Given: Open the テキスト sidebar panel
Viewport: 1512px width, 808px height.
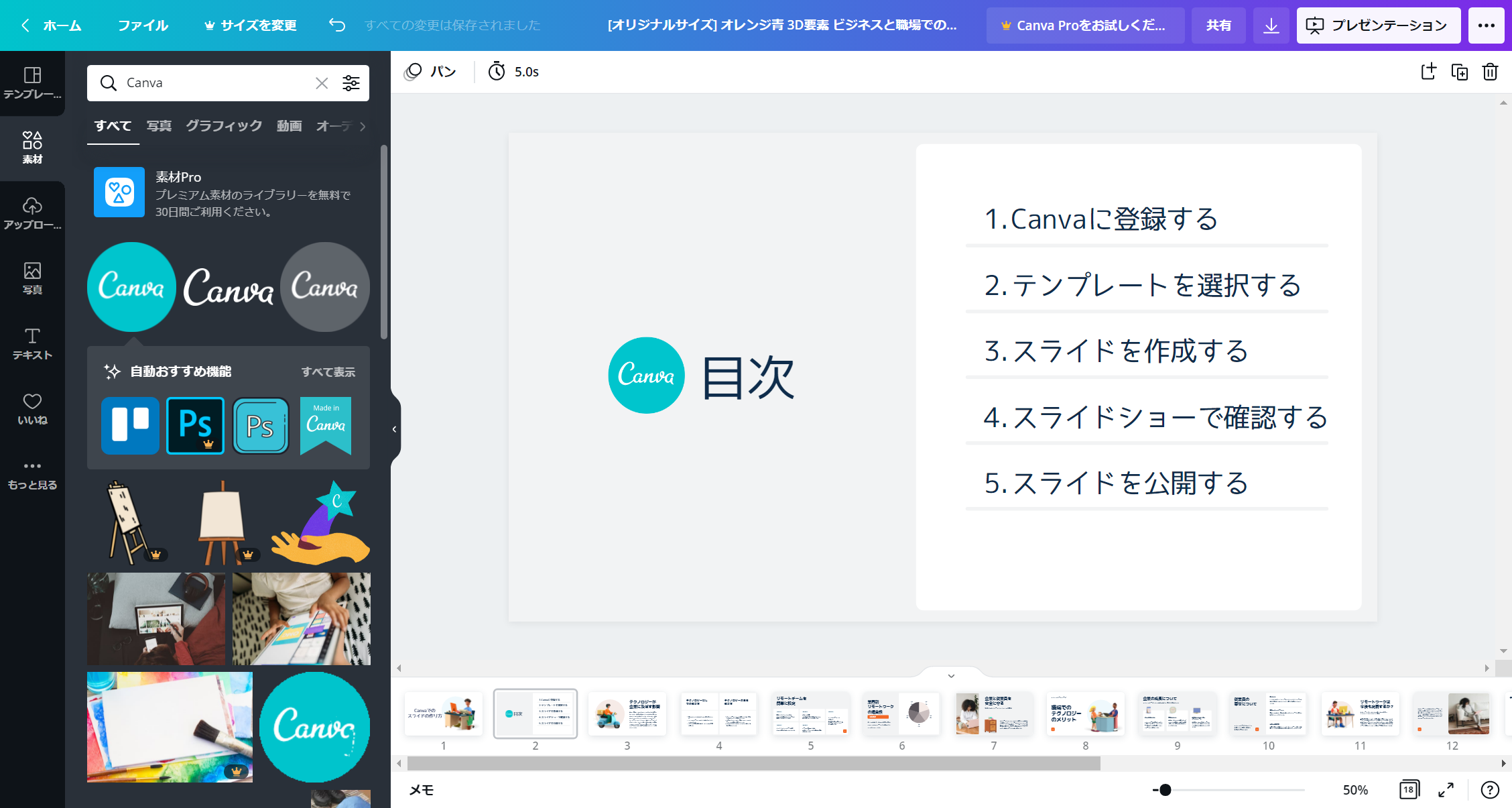Looking at the screenshot, I should coord(32,343).
